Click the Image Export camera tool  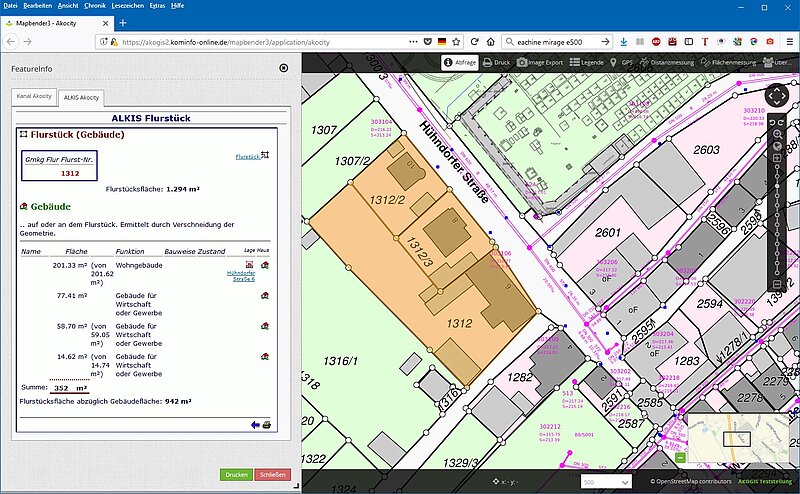pyautogui.click(x=541, y=62)
